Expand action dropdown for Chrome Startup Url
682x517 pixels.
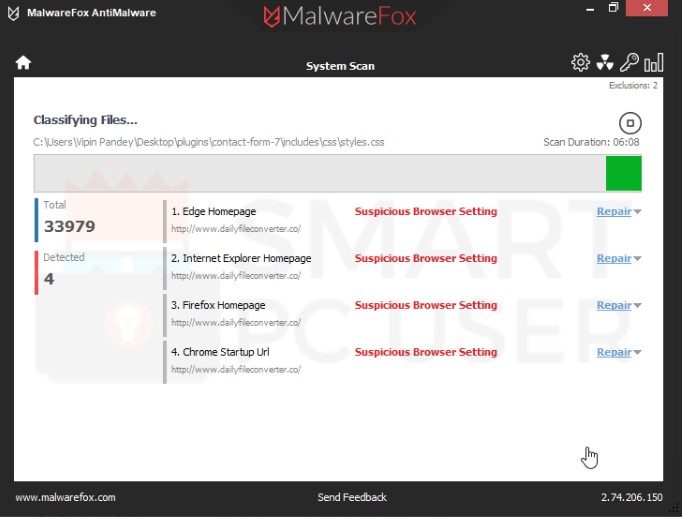coord(637,353)
